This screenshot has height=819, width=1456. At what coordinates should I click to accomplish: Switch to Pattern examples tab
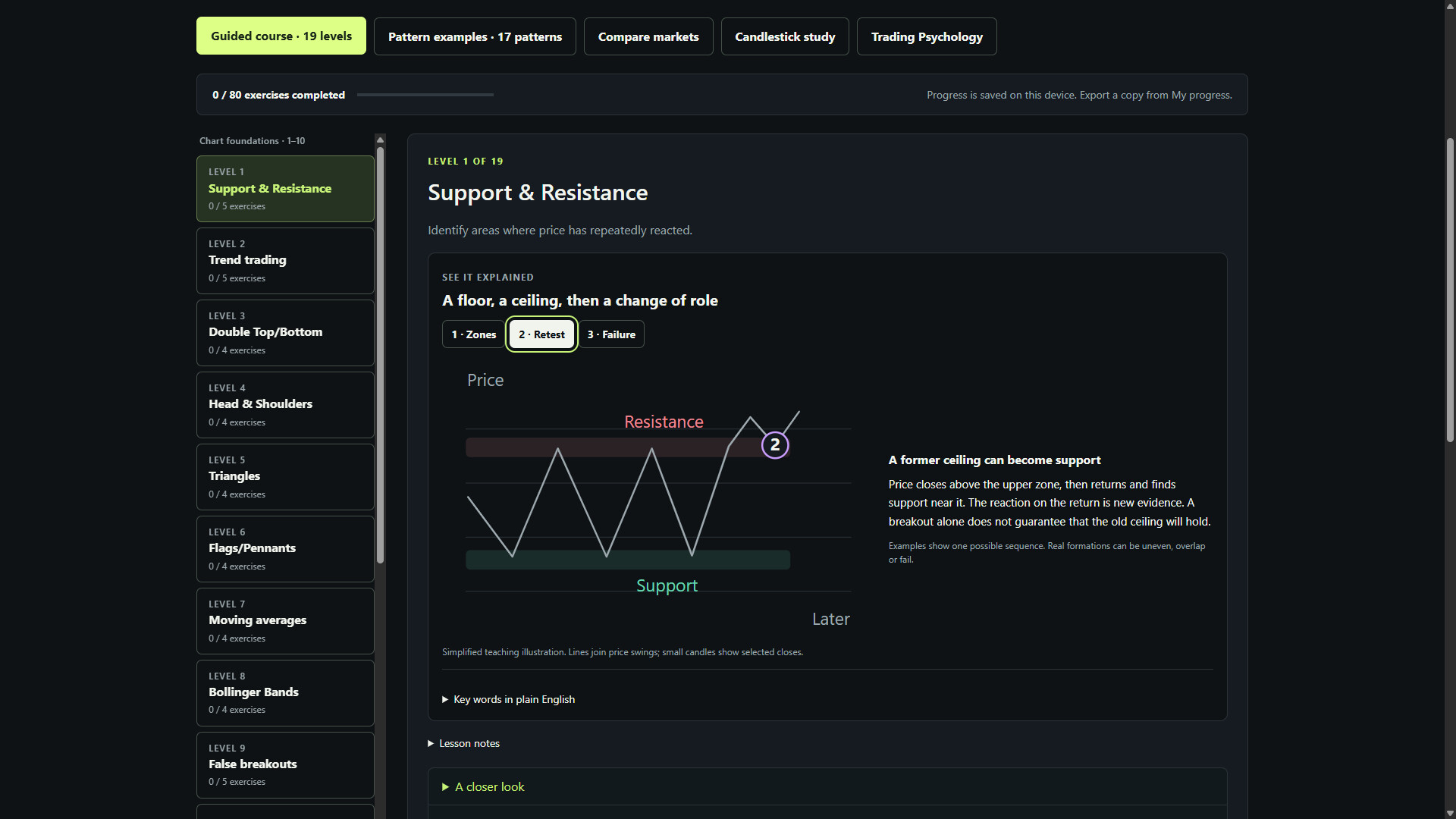click(x=475, y=36)
